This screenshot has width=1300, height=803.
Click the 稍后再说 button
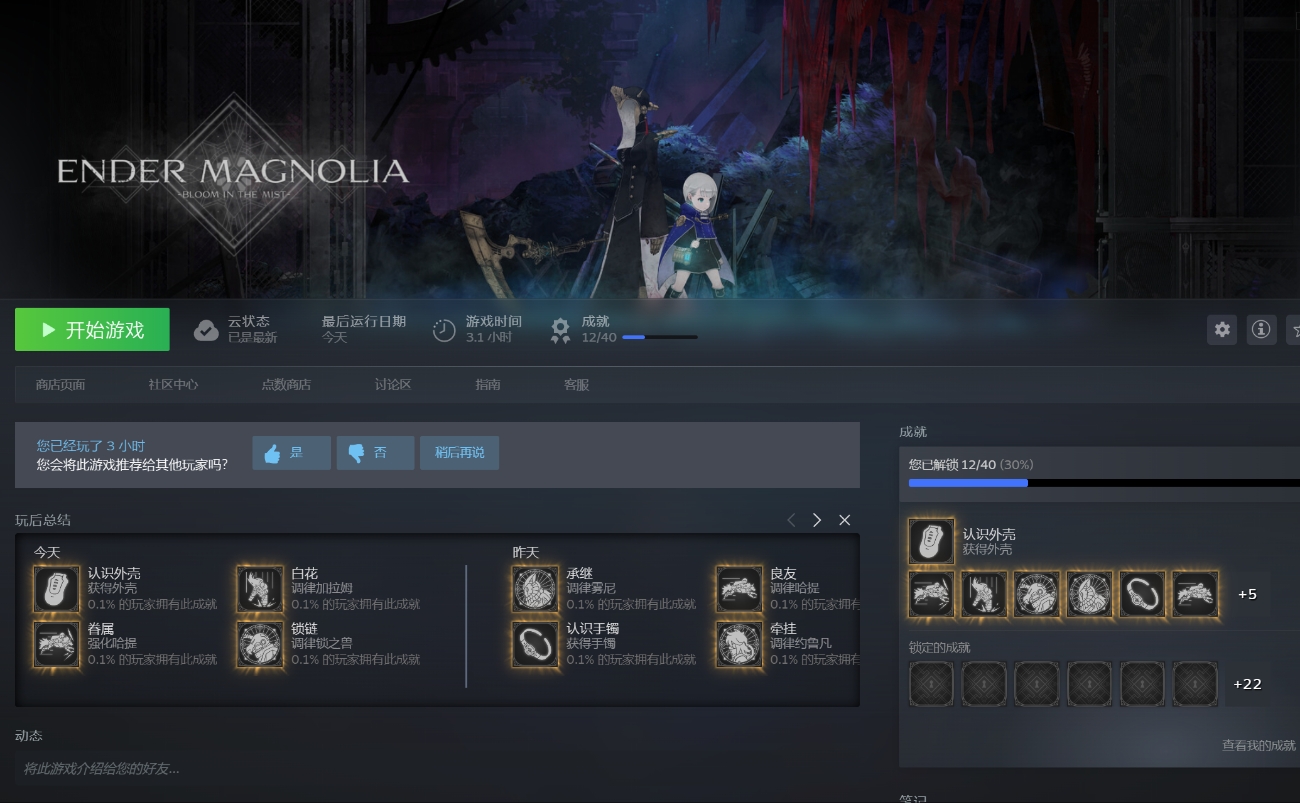pyautogui.click(x=459, y=453)
